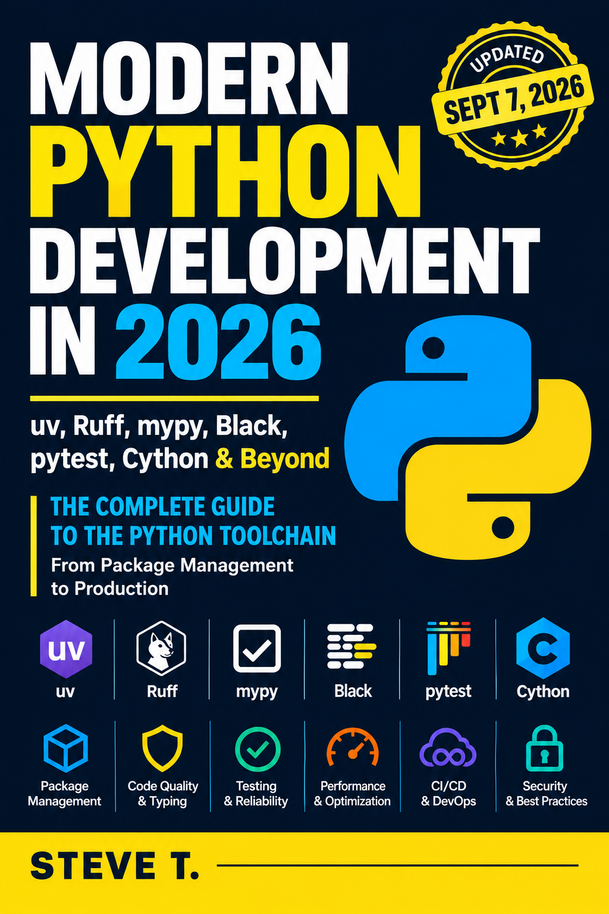Click the 'Cython' label under the icon
This screenshot has height=914, width=609.
pyautogui.click(x=543, y=692)
